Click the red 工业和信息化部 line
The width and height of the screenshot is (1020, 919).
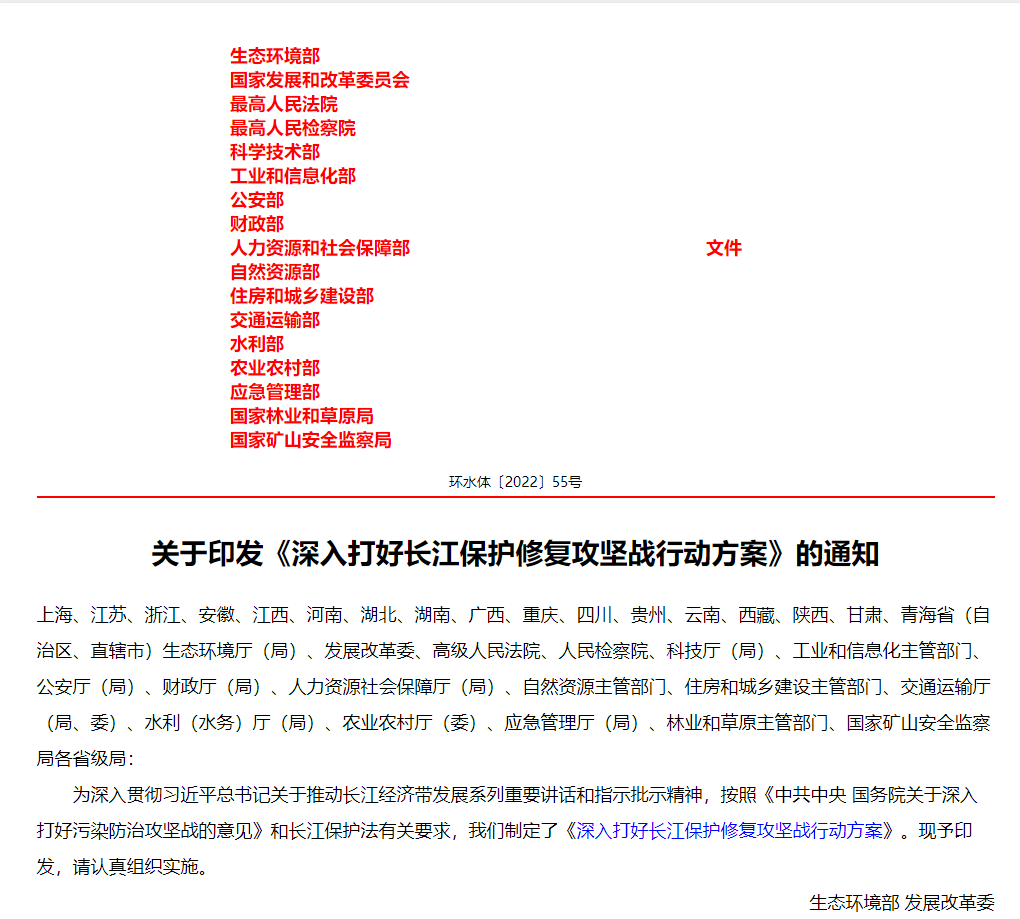click(x=293, y=176)
